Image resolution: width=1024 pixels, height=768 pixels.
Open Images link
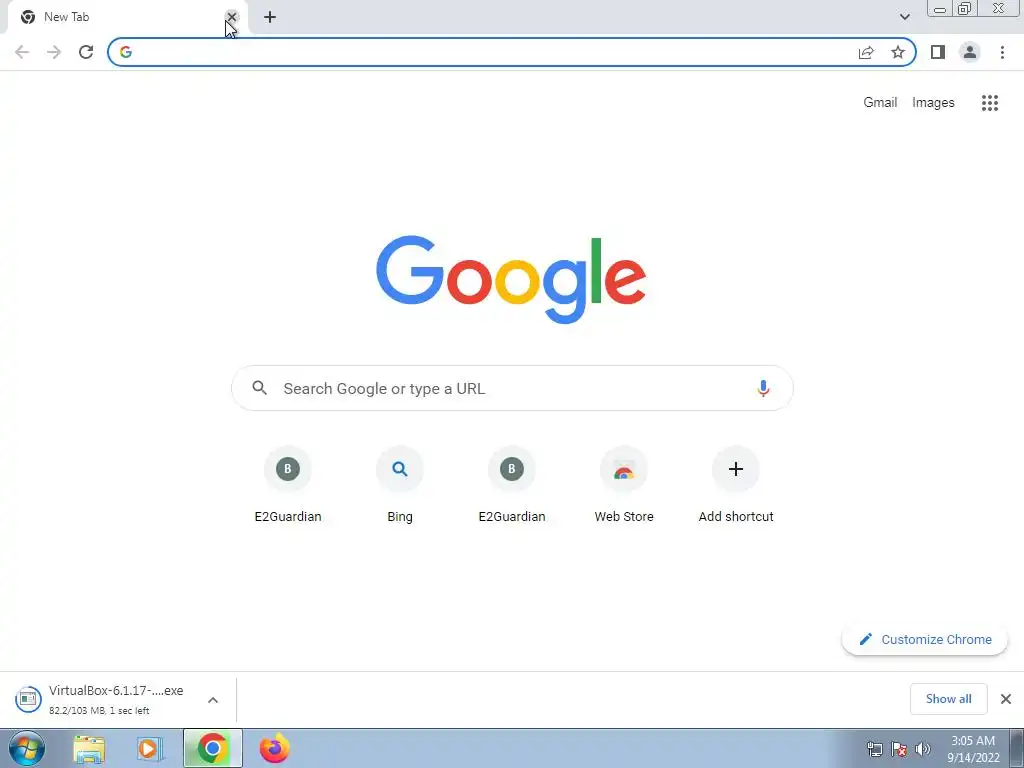pos(933,103)
